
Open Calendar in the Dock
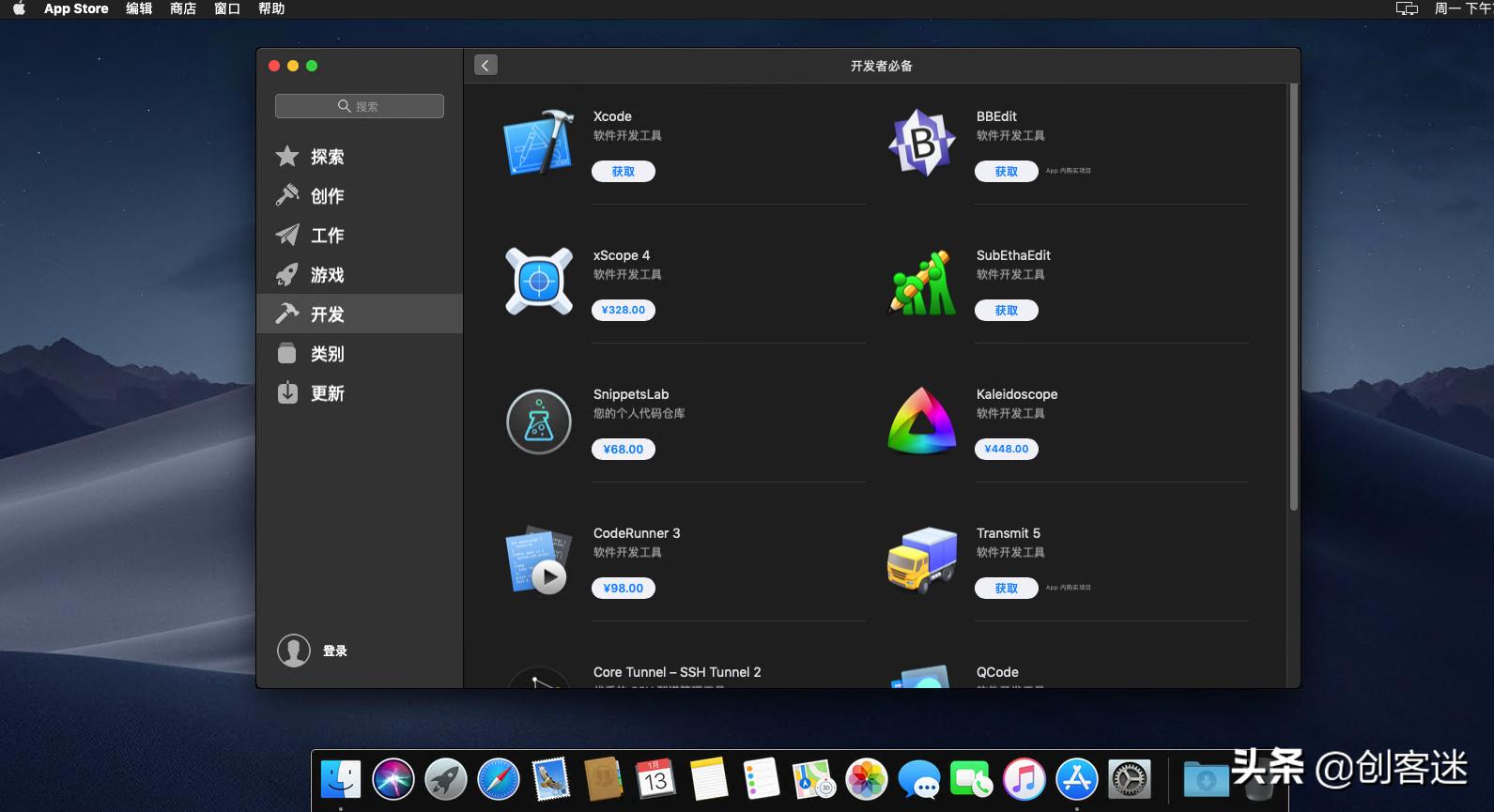656,779
